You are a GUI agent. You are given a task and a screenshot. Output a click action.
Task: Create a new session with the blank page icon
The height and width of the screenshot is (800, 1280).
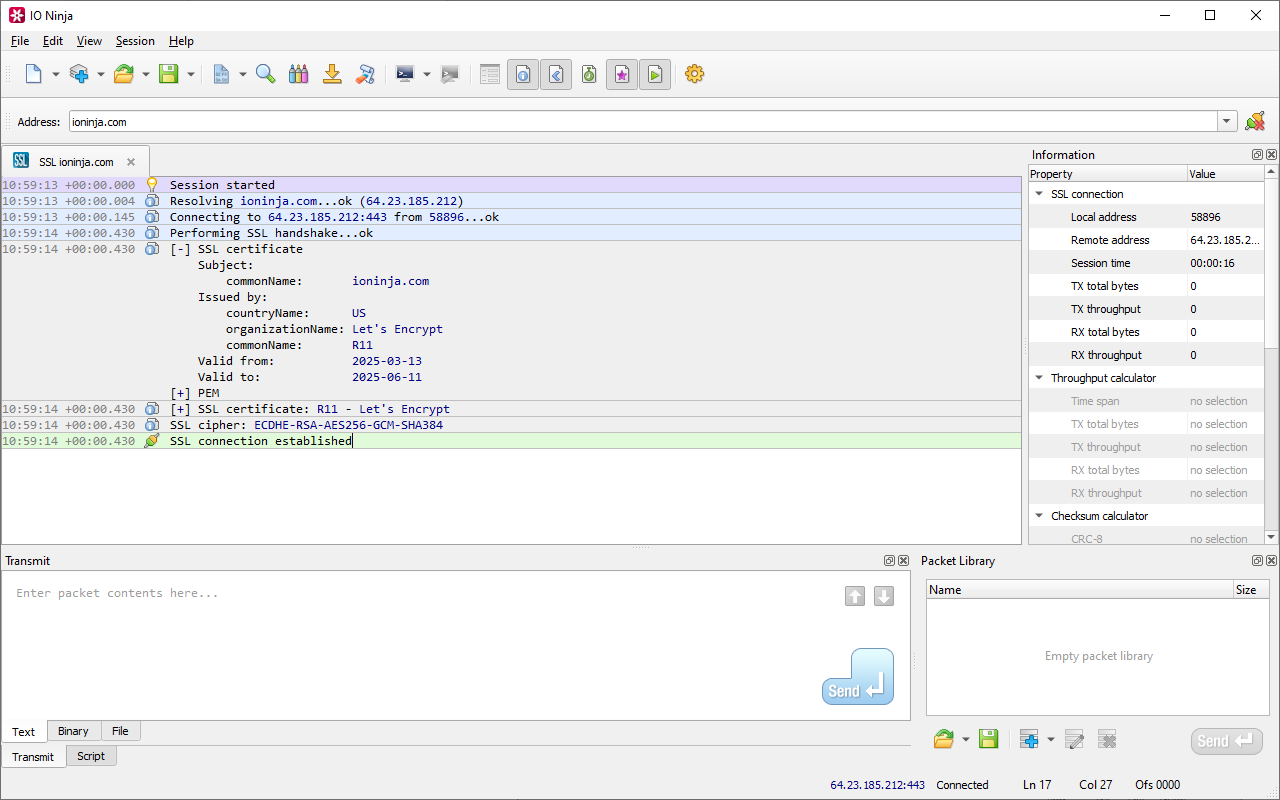[x=33, y=74]
